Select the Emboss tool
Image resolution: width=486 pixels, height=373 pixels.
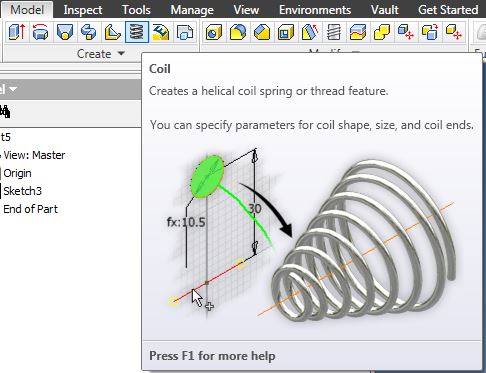click(161, 32)
